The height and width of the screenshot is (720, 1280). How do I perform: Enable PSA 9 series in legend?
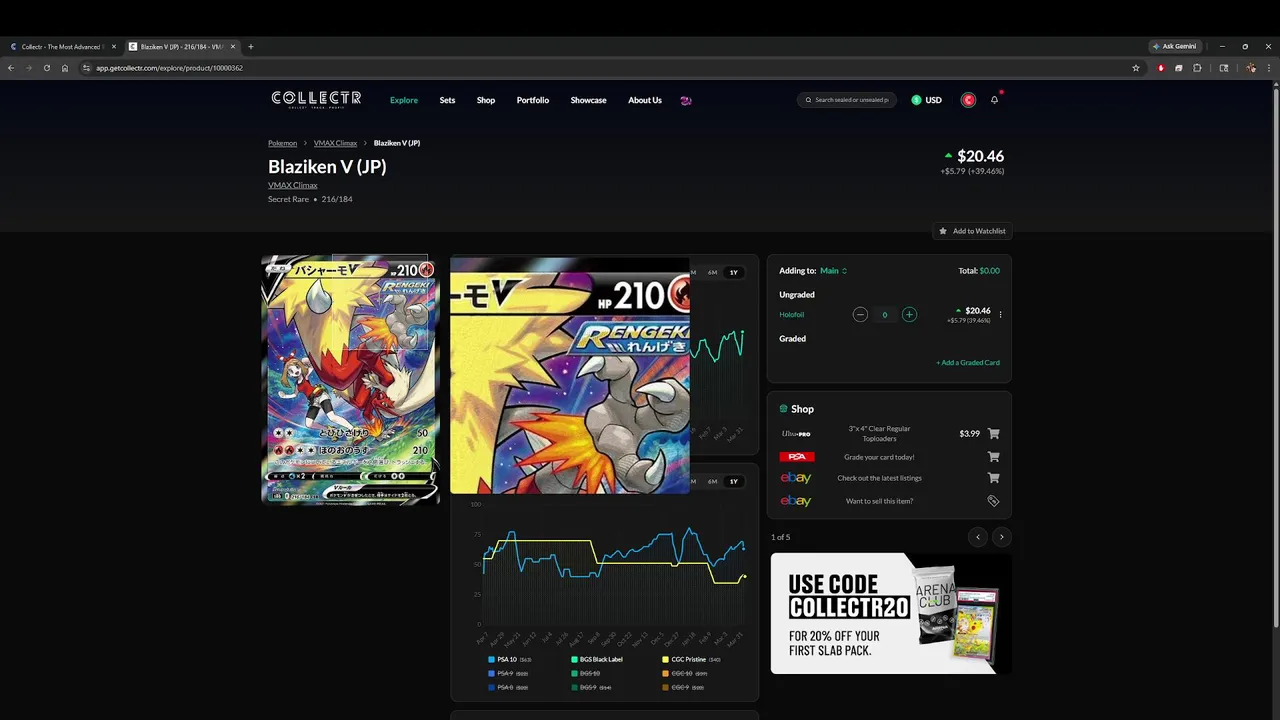point(508,673)
